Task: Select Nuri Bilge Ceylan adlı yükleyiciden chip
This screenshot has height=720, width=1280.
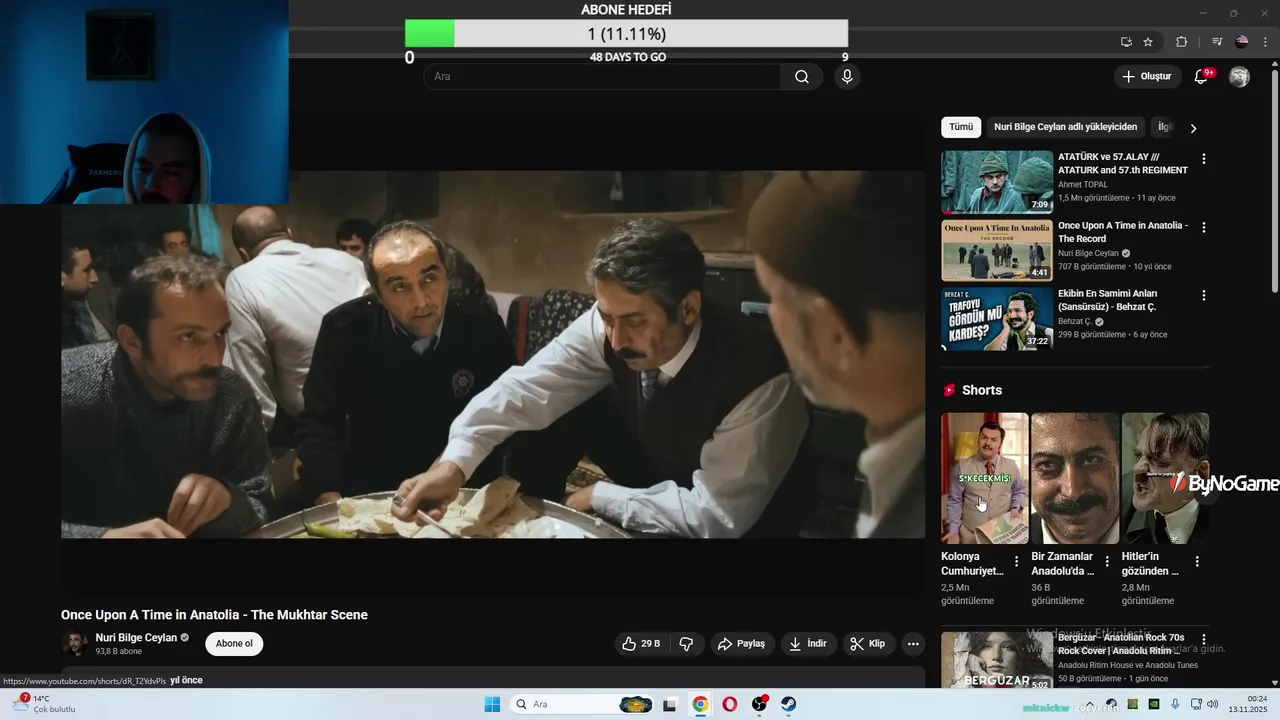Action: [x=1066, y=127]
